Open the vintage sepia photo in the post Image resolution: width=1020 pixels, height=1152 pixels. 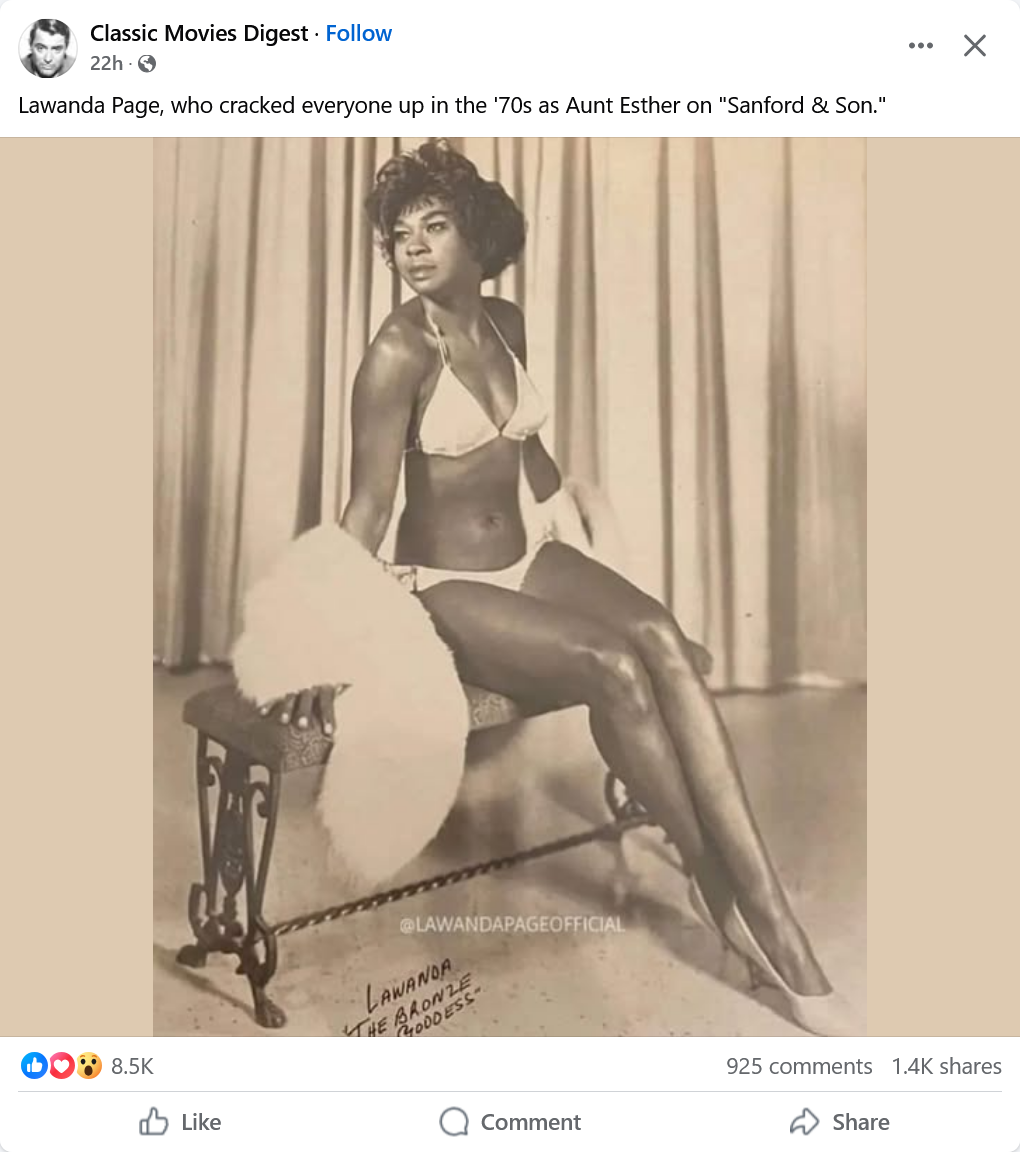[x=510, y=586]
